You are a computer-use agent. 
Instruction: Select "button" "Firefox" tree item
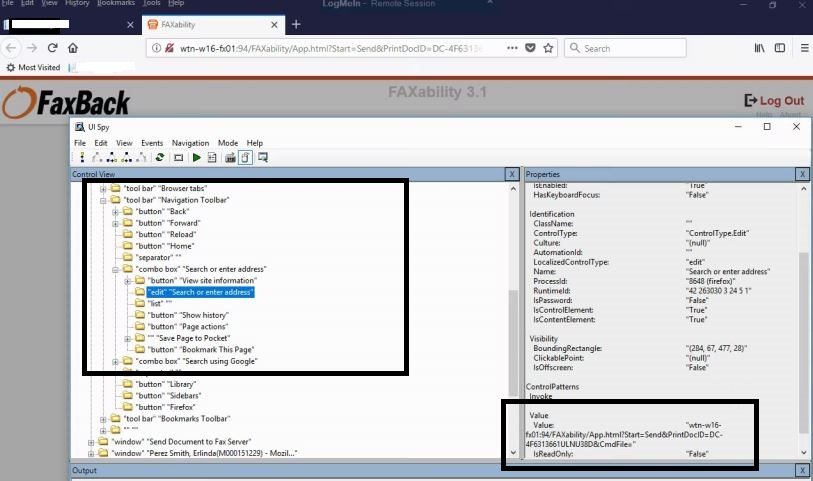[x=166, y=407]
